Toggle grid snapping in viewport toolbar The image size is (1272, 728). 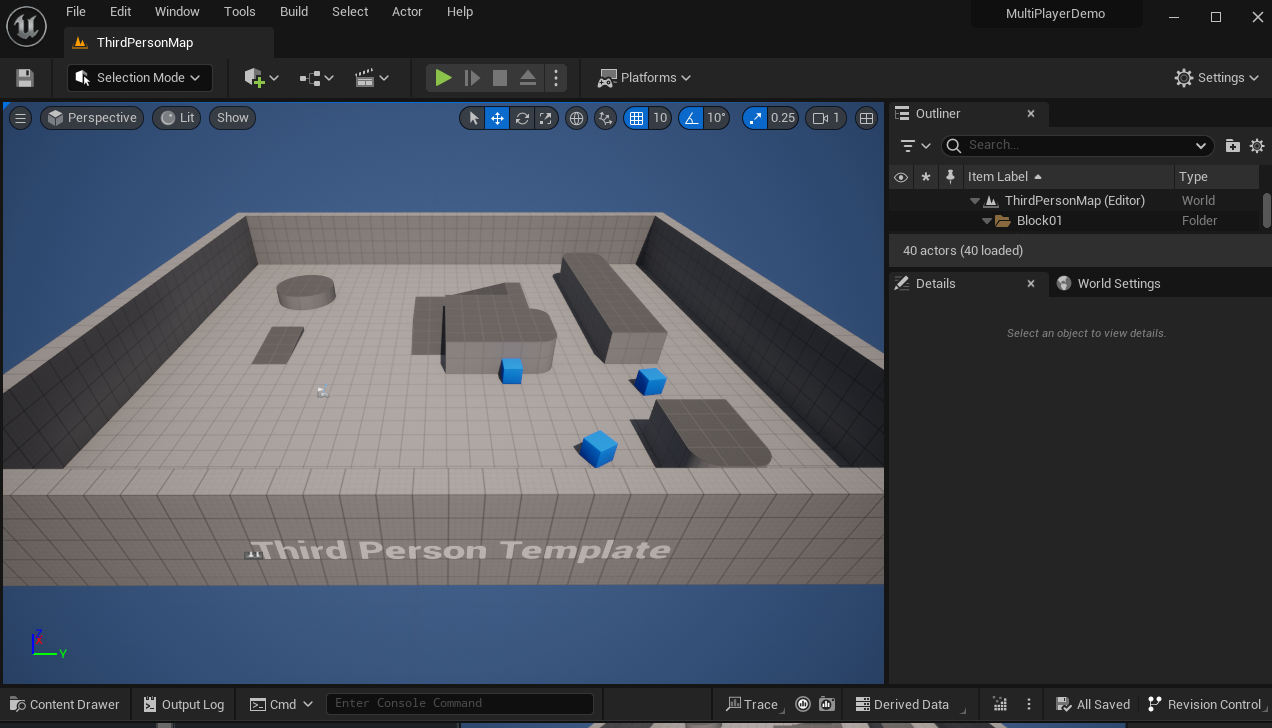tap(636, 118)
